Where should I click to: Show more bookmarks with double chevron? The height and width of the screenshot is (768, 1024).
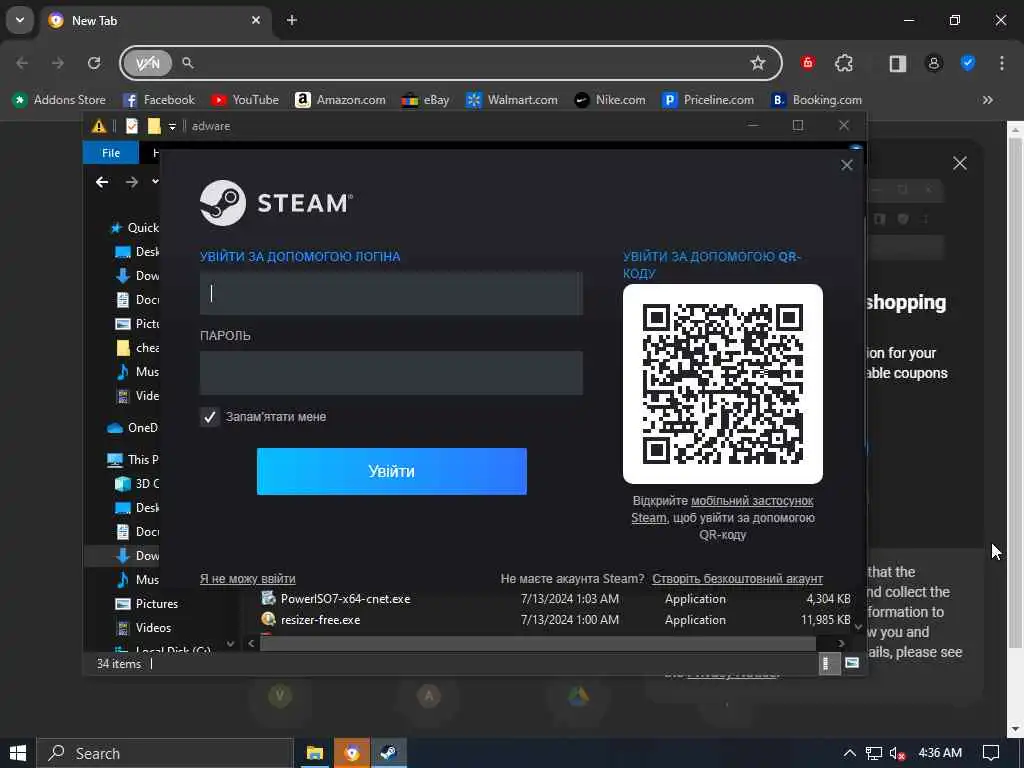[x=987, y=100]
